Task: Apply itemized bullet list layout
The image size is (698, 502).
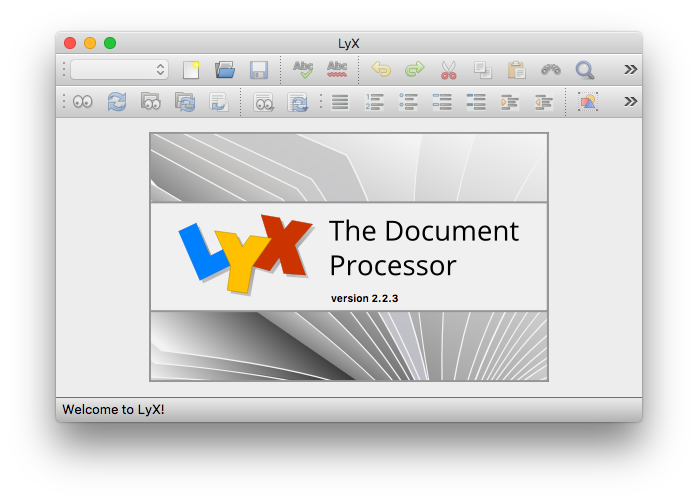Action: point(408,102)
